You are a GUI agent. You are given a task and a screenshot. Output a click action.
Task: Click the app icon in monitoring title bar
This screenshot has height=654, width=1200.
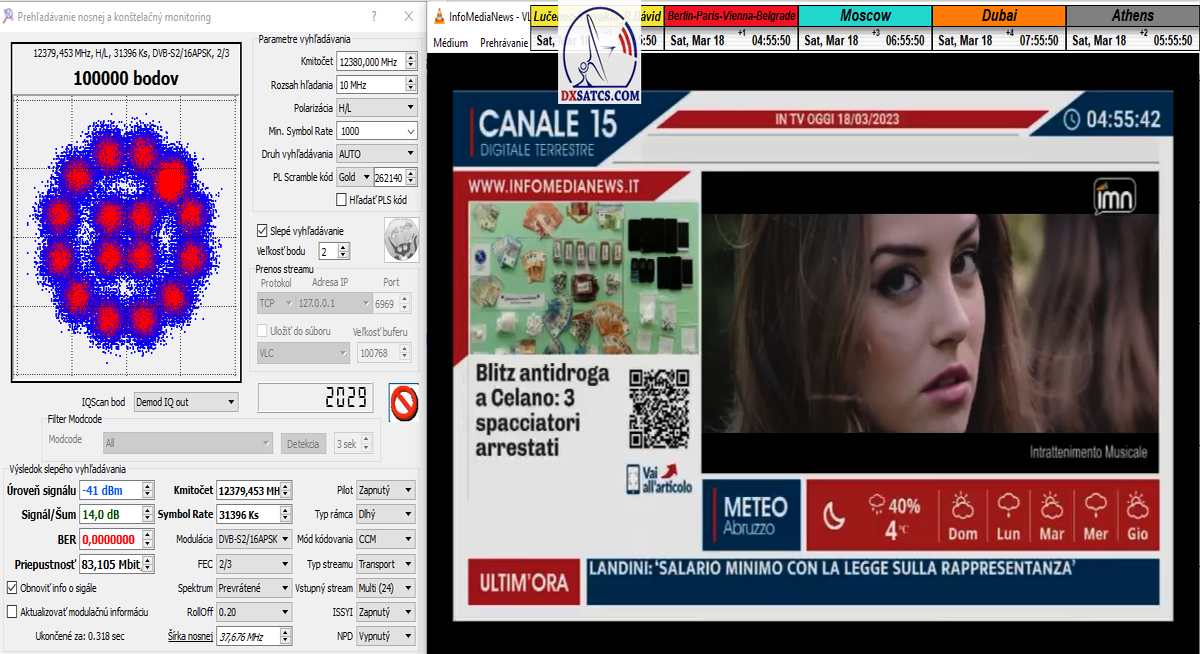click(9, 16)
